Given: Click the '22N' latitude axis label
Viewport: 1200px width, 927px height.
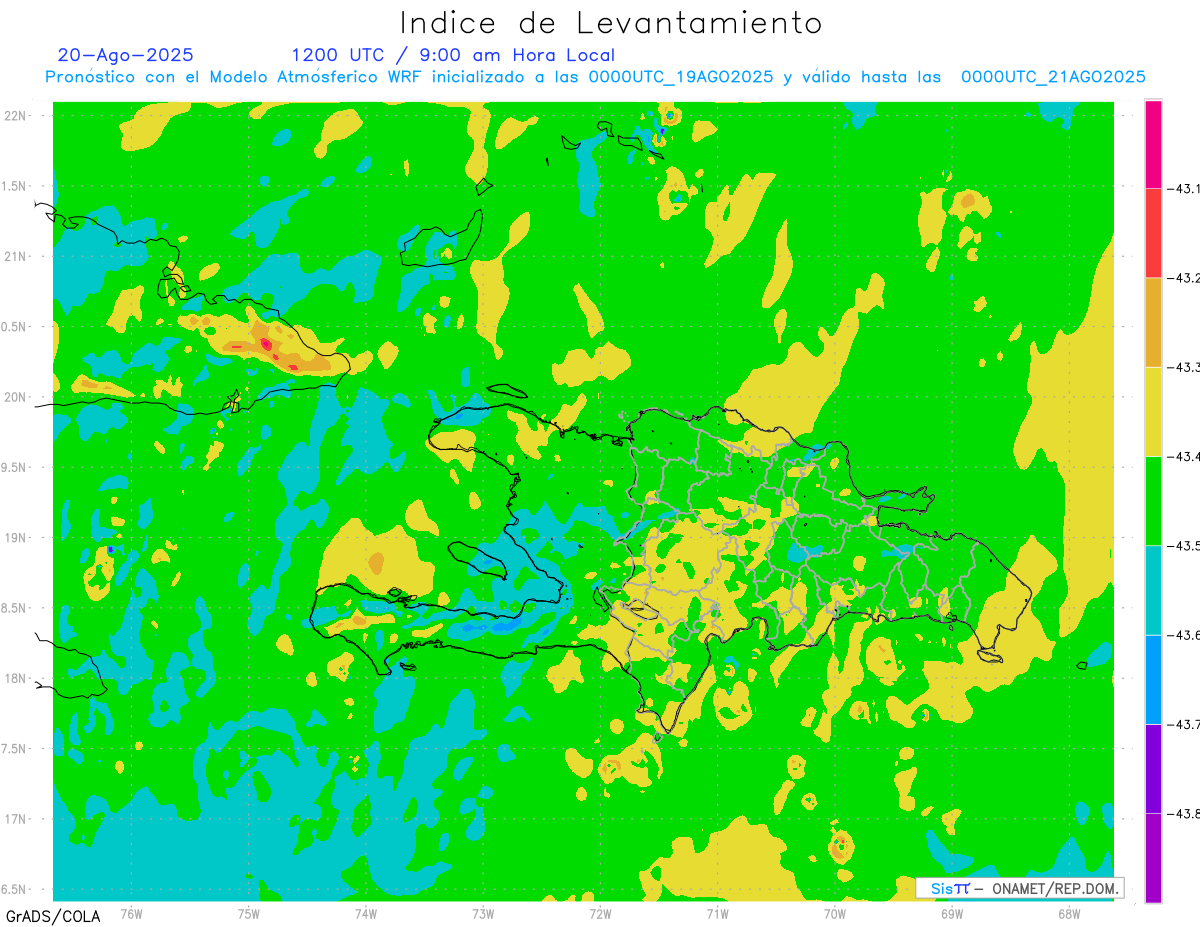Looking at the screenshot, I should click(16, 116).
